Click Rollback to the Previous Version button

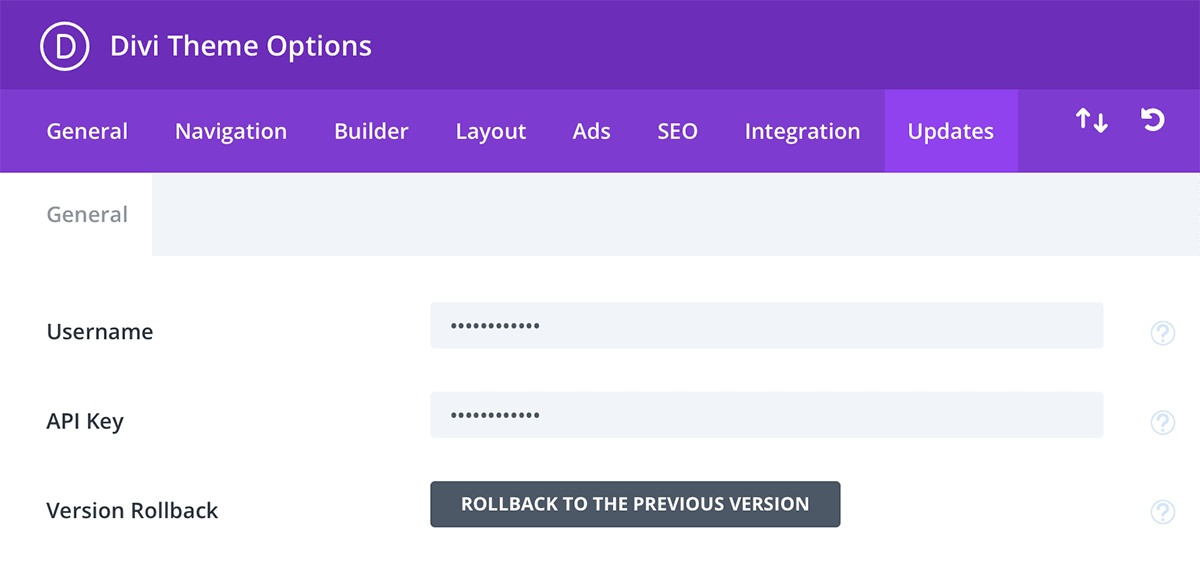635,504
